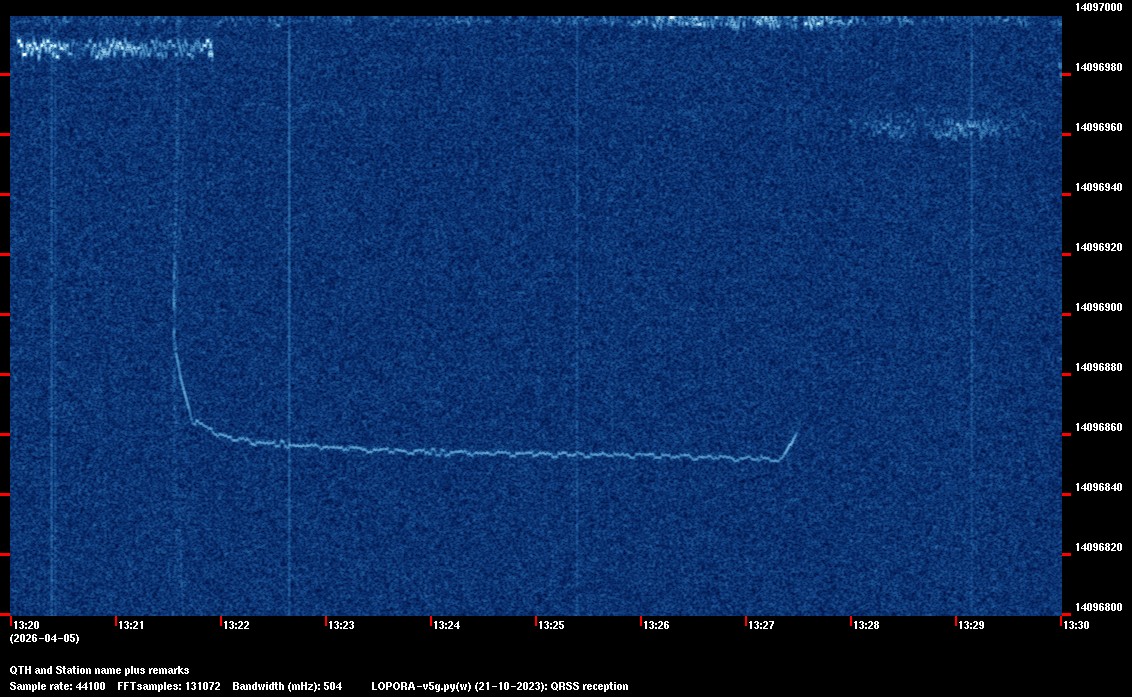The width and height of the screenshot is (1132, 697).
Task: Click the 14096900 frequency label
Action: click(x=1099, y=307)
